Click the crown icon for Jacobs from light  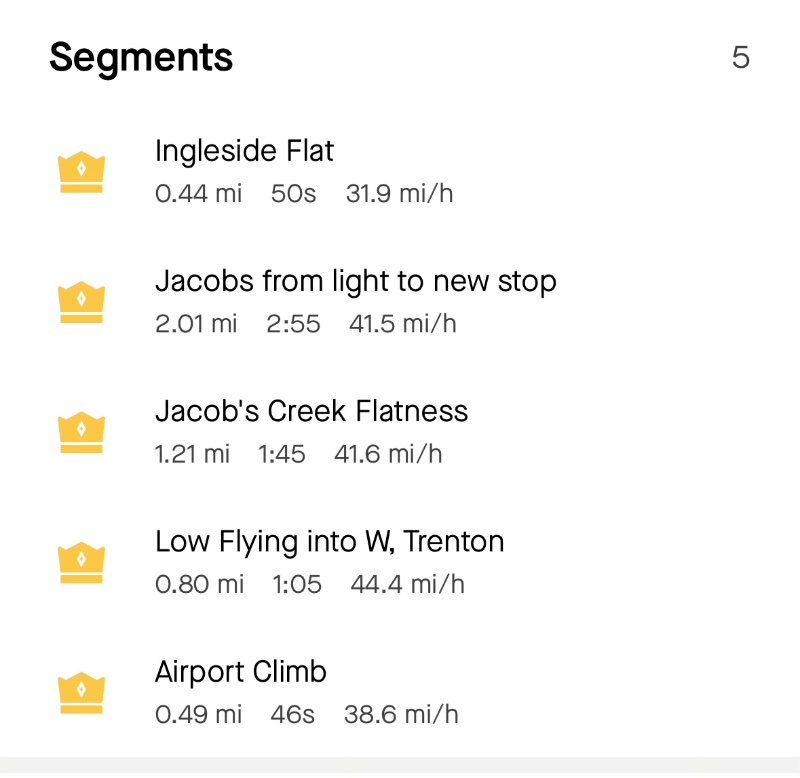pos(82,302)
